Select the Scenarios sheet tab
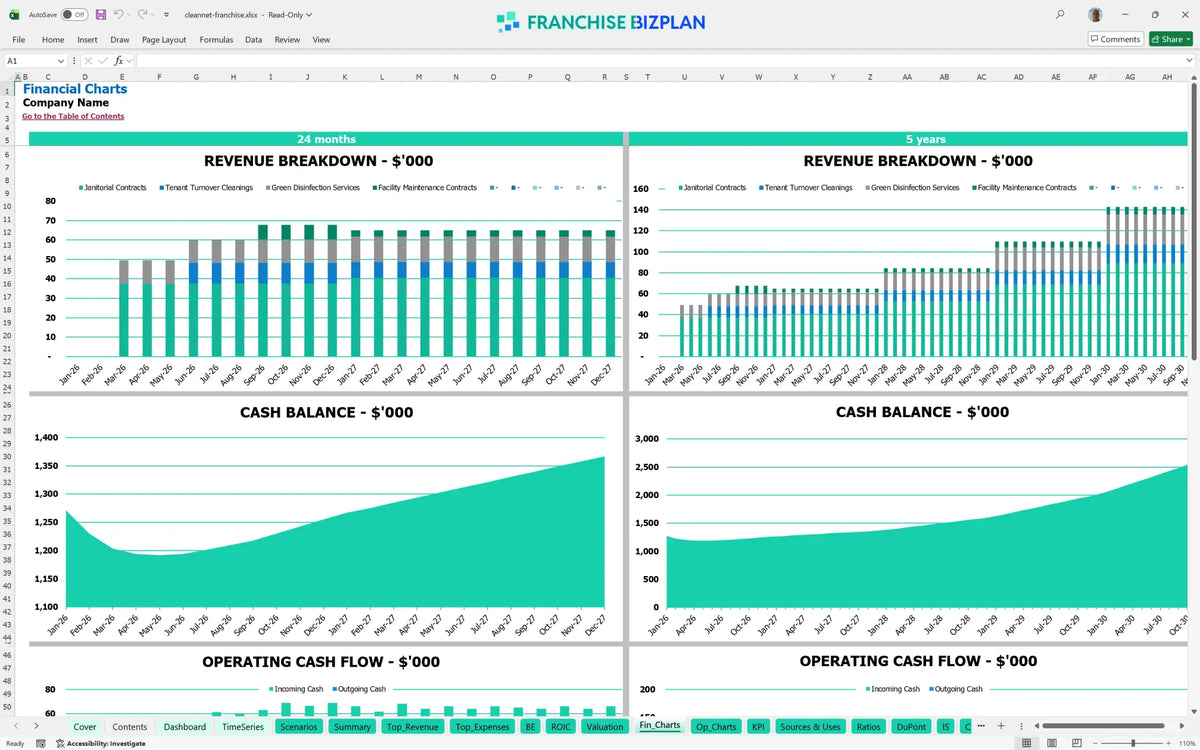Screen dimensions: 1200x750 [x=299, y=727]
